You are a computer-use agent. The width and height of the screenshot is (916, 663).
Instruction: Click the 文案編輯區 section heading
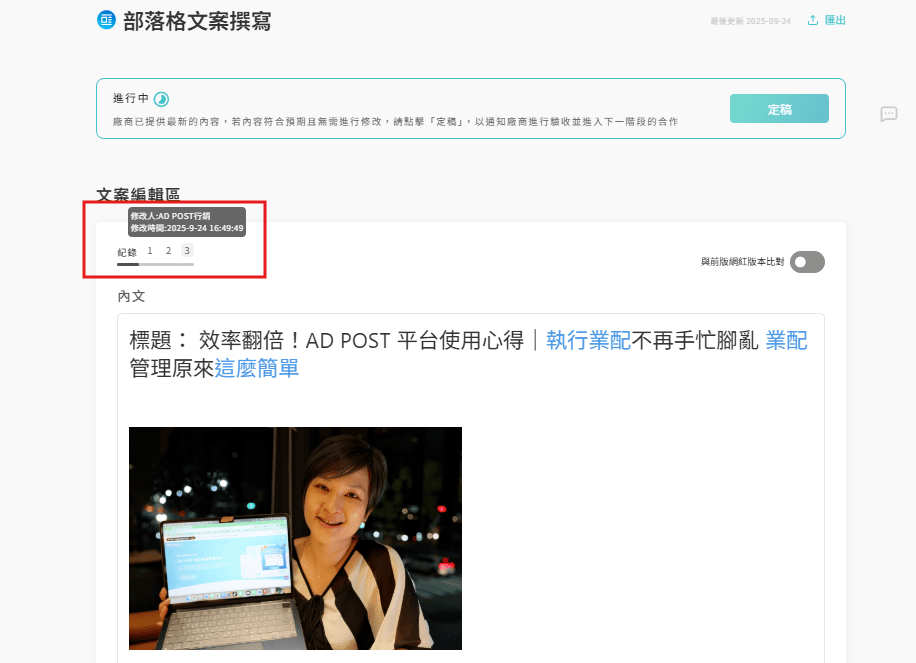click(138, 194)
